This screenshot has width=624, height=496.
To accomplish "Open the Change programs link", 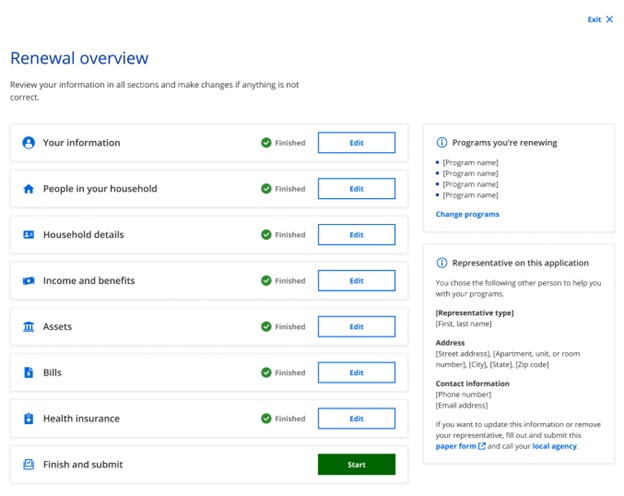I will click(x=467, y=214).
